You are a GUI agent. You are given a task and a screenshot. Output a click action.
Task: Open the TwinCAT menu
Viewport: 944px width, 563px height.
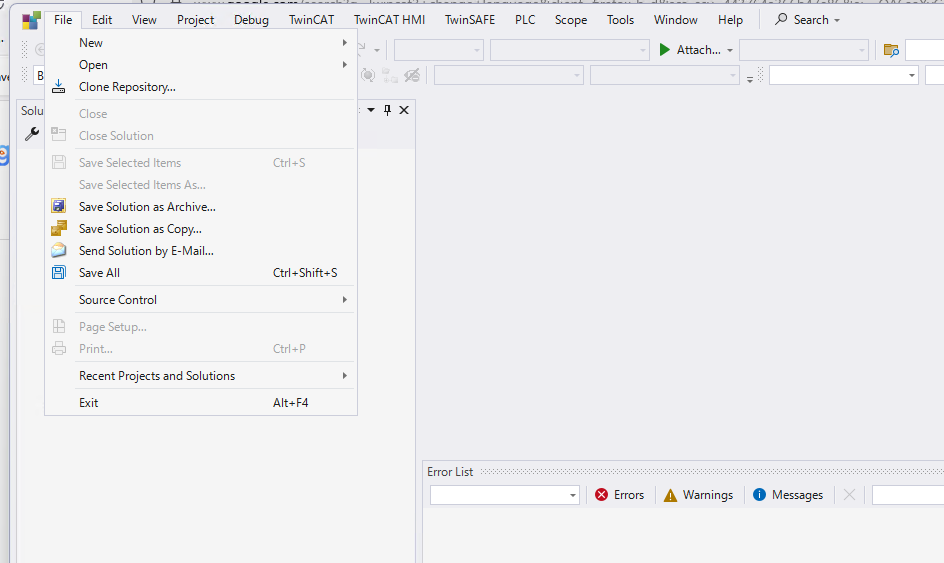click(x=310, y=20)
